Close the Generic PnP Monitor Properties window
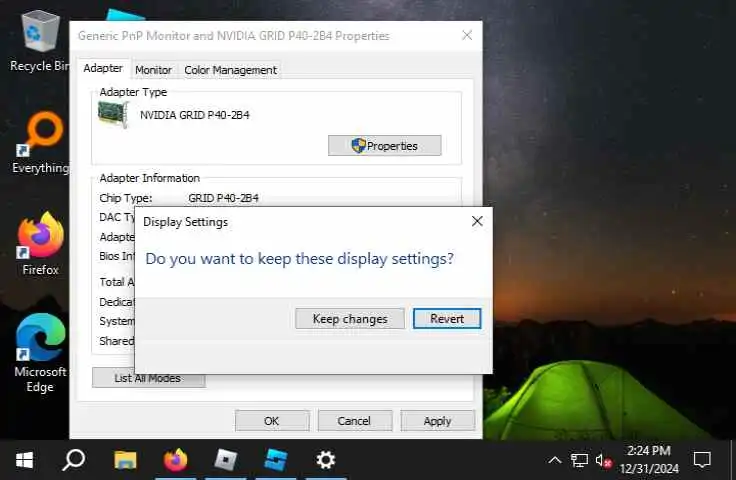The height and width of the screenshot is (480, 736). pos(467,35)
